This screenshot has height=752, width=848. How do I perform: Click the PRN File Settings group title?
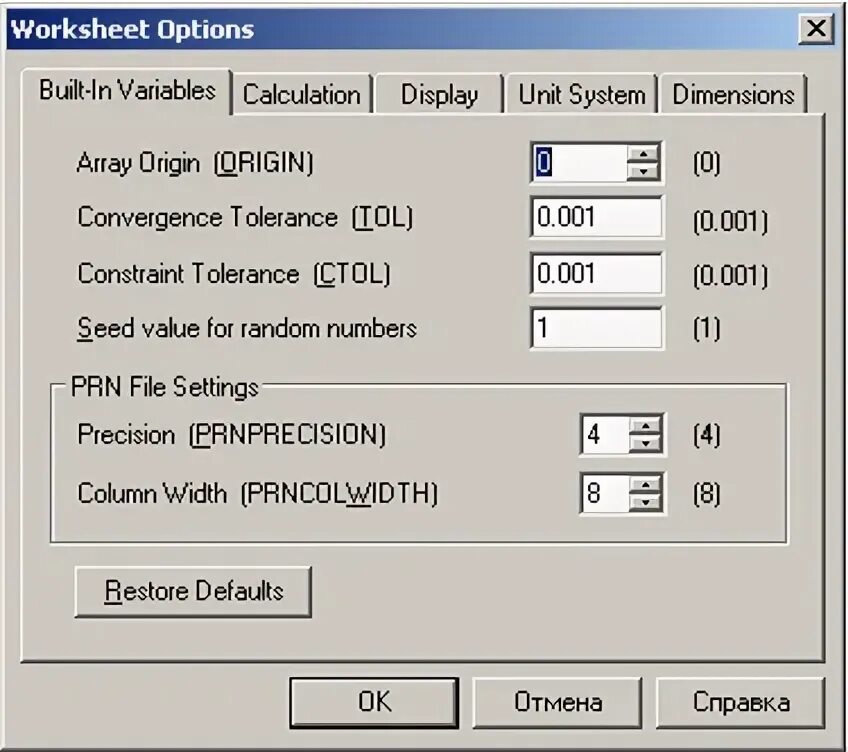pos(165,387)
